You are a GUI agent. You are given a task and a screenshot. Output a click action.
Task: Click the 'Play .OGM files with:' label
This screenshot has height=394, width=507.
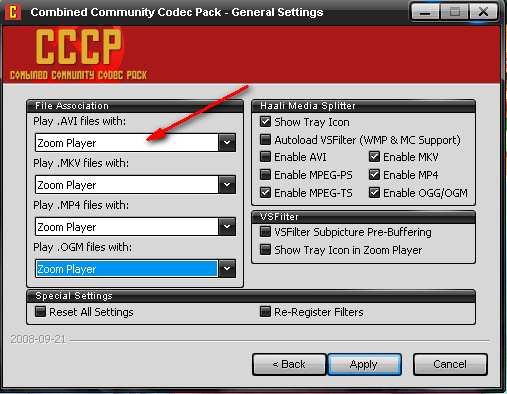tap(83, 247)
